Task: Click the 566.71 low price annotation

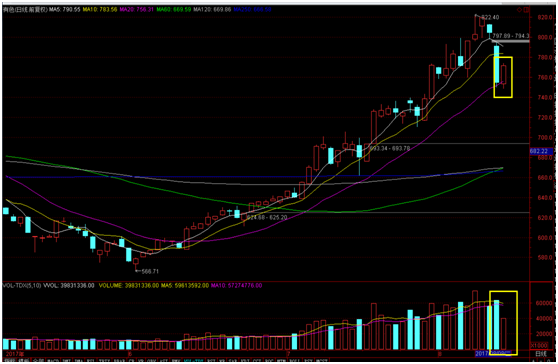Action: [x=150, y=271]
